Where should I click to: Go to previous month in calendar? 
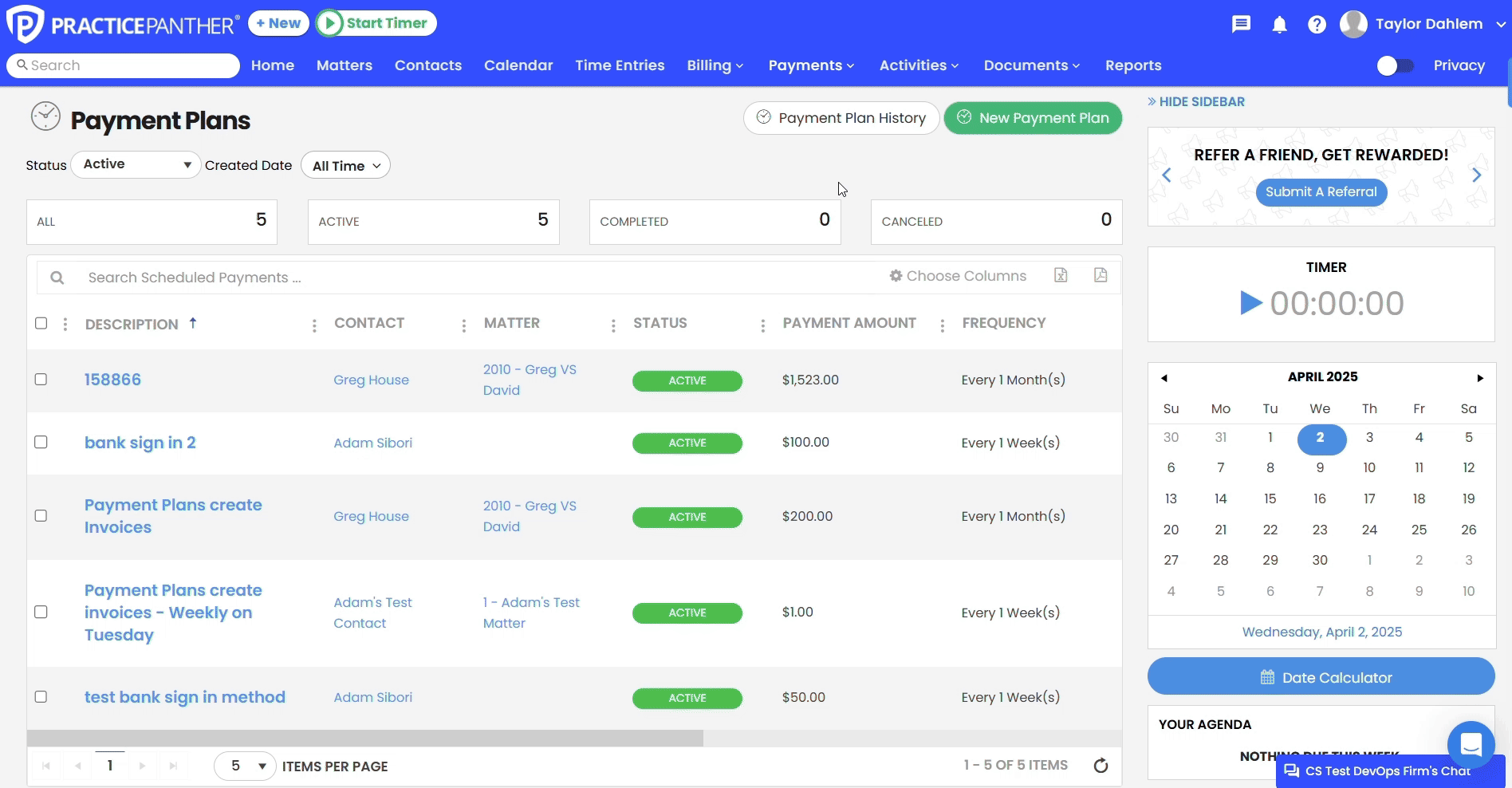[1164, 378]
